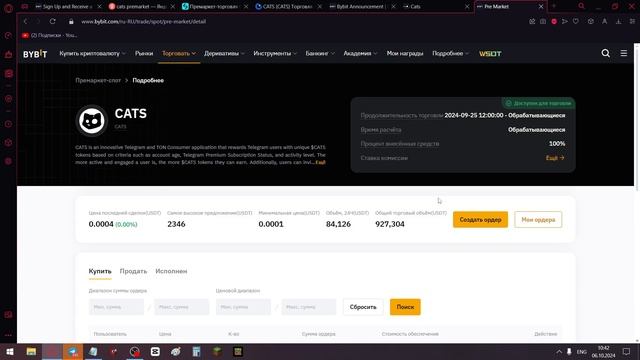Select the Продать tab
Image resolution: width=640 pixels, height=360 pixels.
(133, 271)
